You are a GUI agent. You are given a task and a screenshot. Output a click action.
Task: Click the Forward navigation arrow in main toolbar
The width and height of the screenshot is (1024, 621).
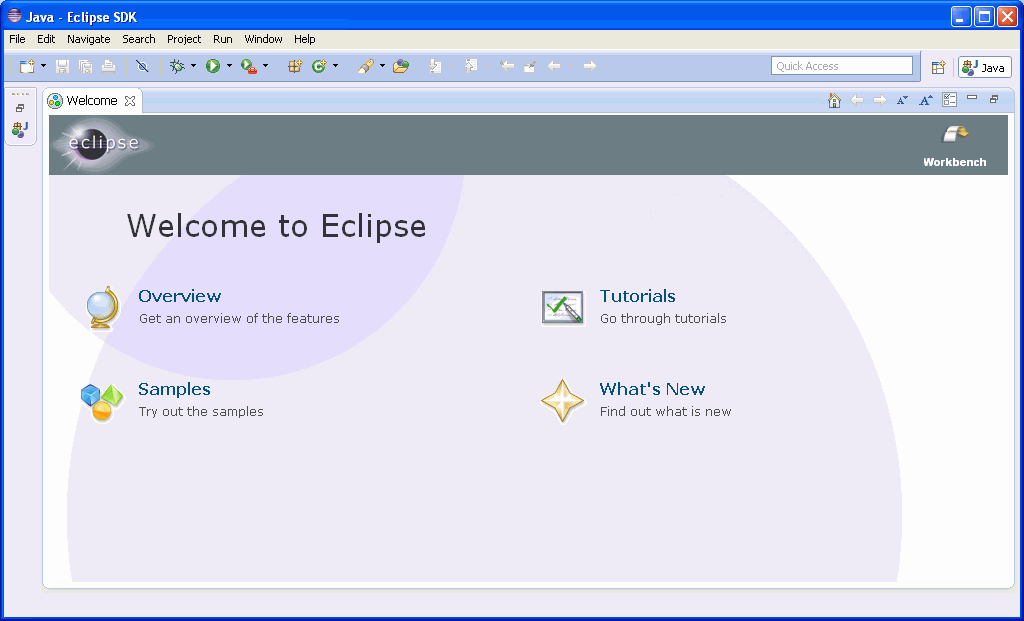point(589,66)
